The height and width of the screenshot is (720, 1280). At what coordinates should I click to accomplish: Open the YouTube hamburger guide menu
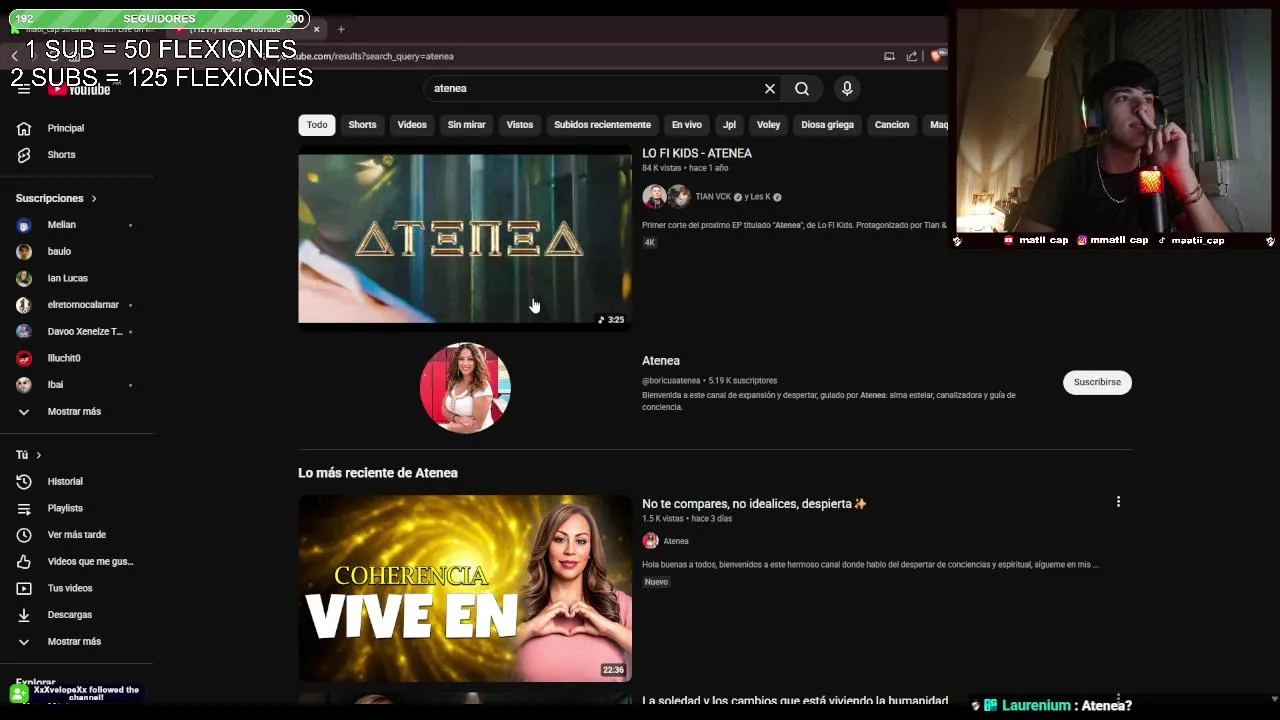(x=23, y=89)
